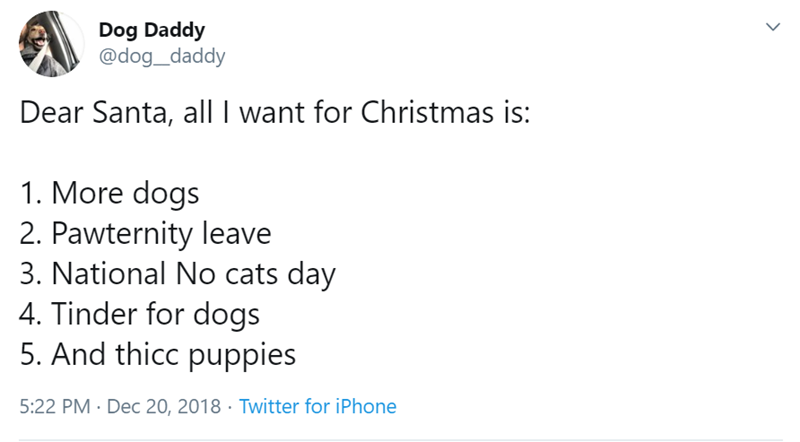Expand the tweet options chevron
This screenshot has height=442, width=800.
[x=770, y=30]
